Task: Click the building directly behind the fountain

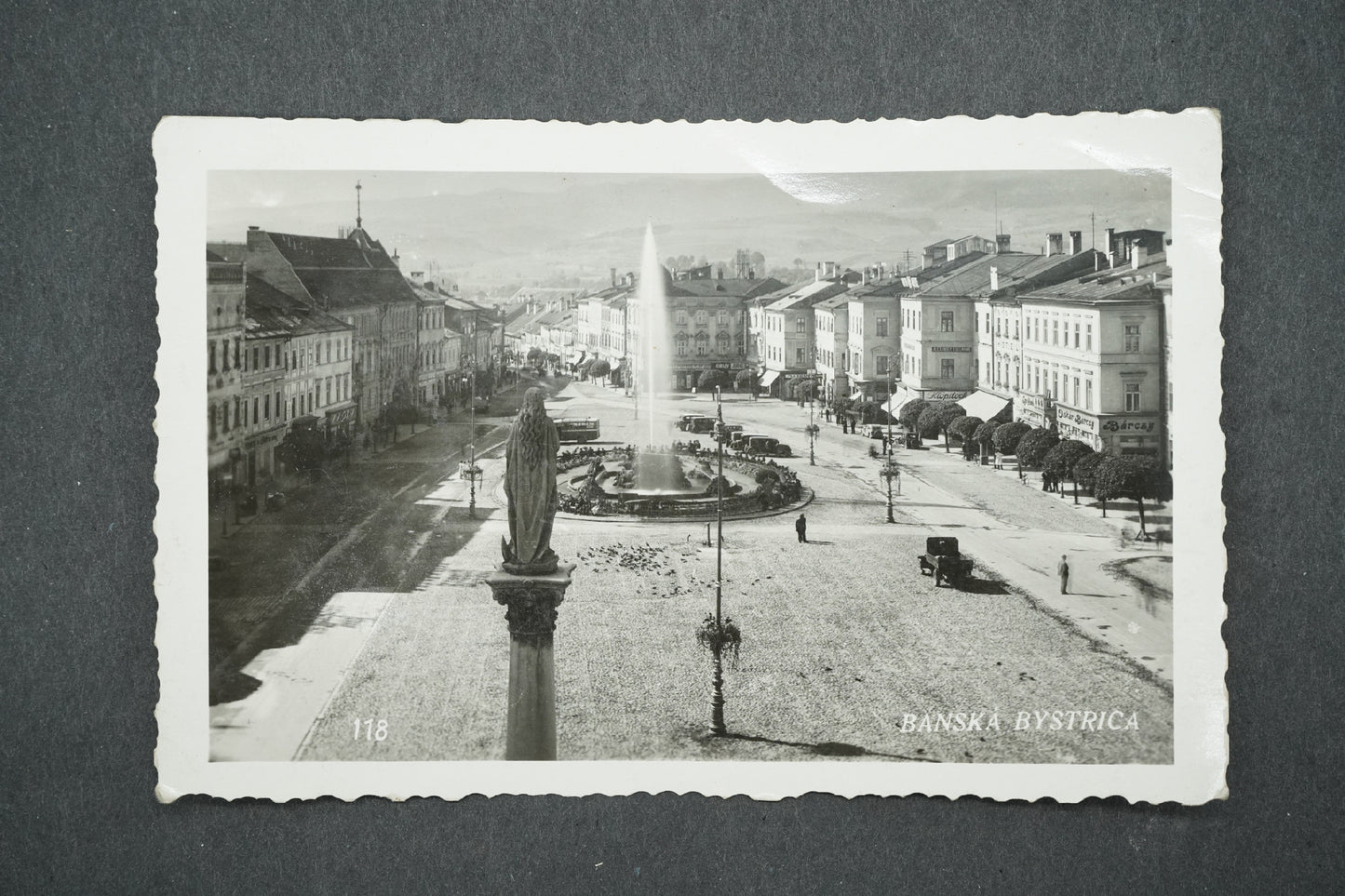Action: point(706,321)
